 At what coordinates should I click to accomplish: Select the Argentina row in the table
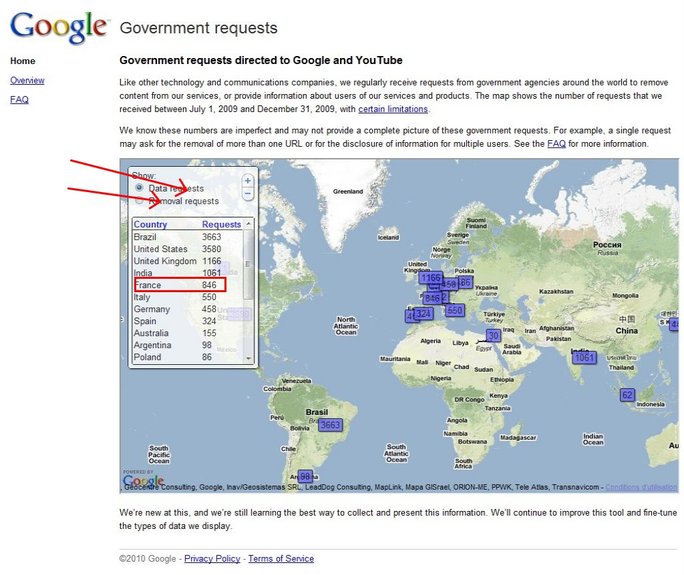click(188, 345)
